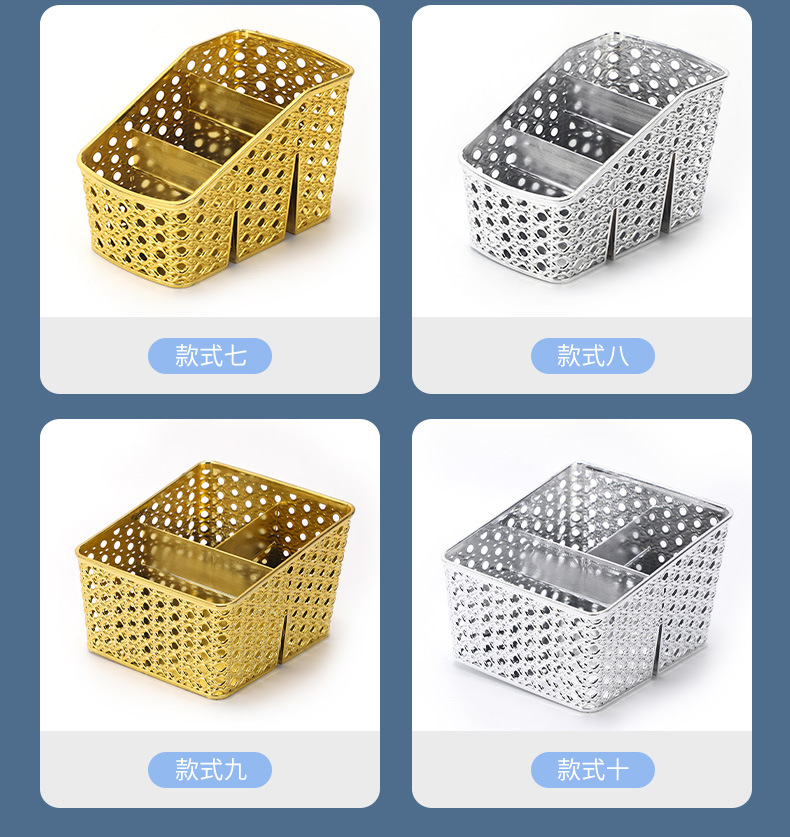Select the silver tall-back basket image
The height and width of the screenshot is (837, 790).
593,159
